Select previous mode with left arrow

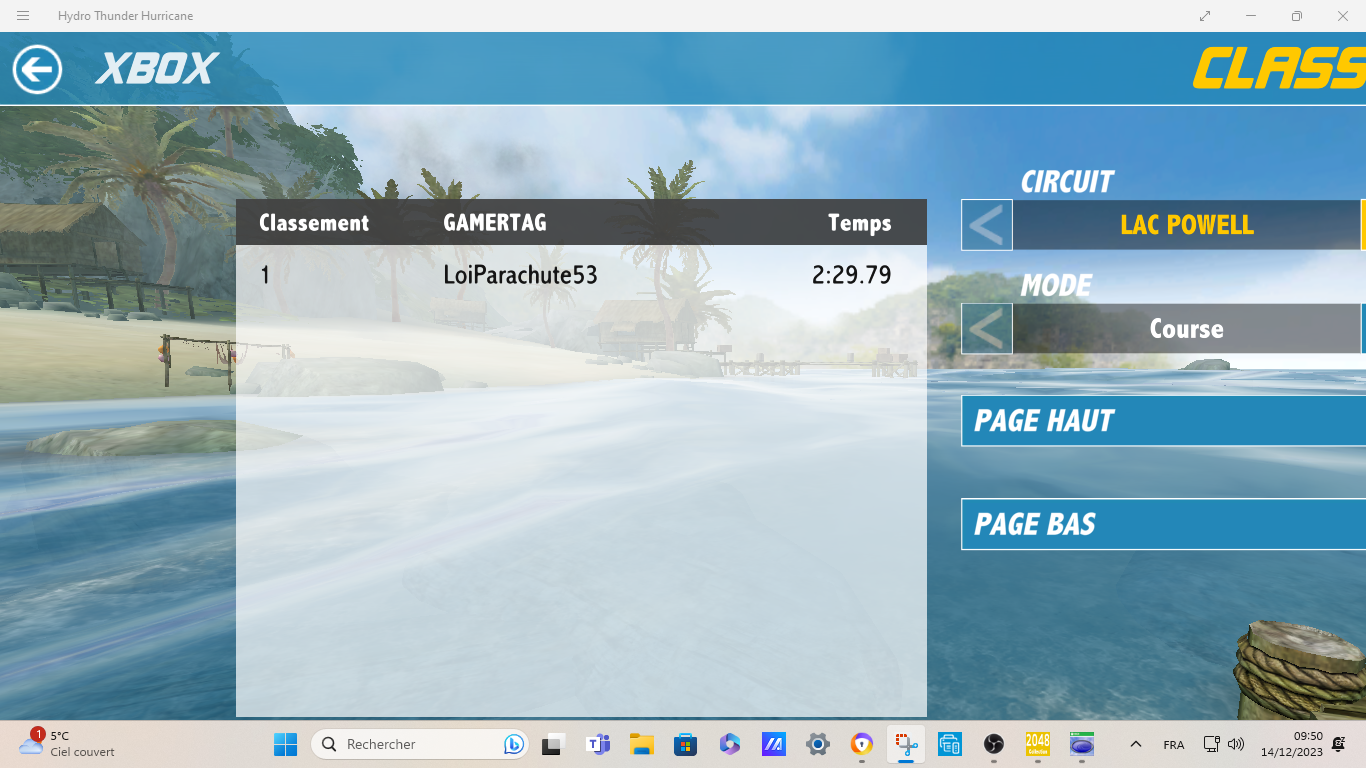click(987, 329)
